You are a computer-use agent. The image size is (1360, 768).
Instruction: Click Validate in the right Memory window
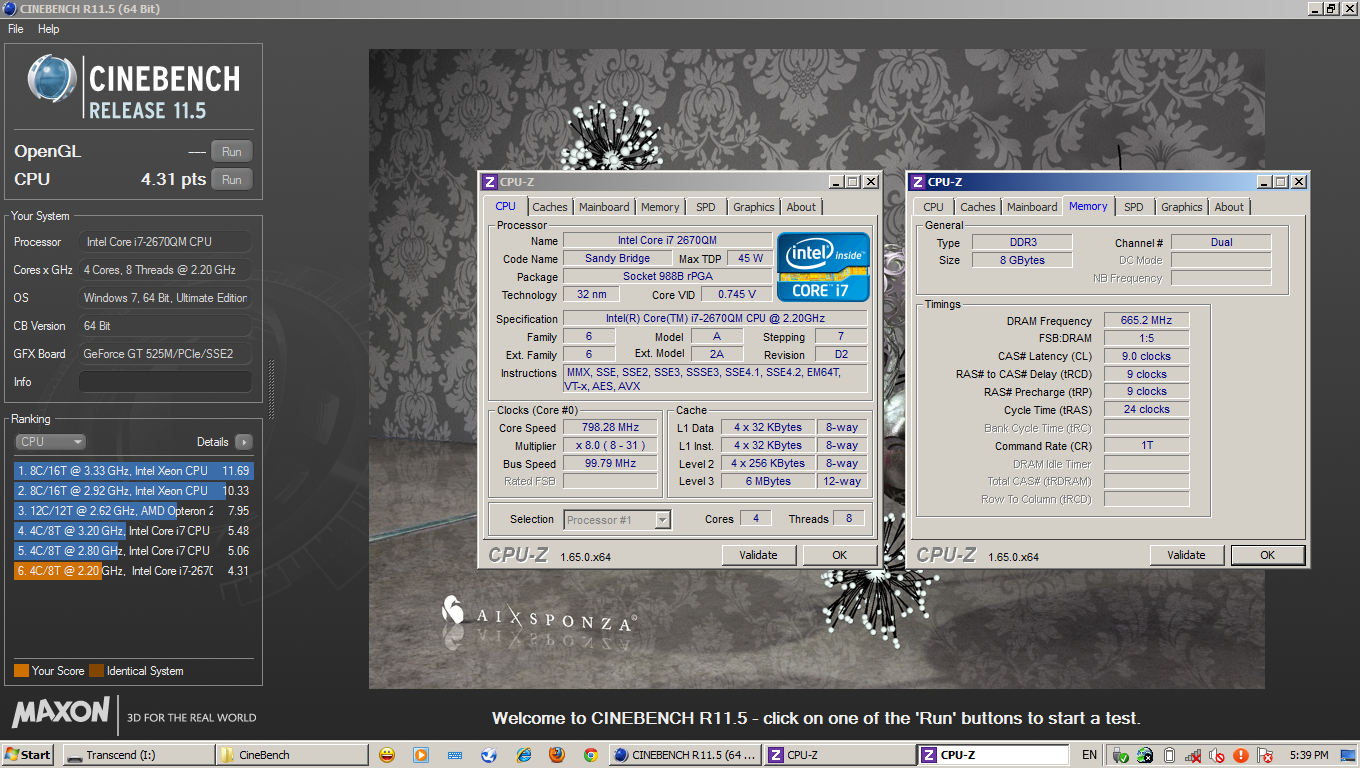point(1186,555)
